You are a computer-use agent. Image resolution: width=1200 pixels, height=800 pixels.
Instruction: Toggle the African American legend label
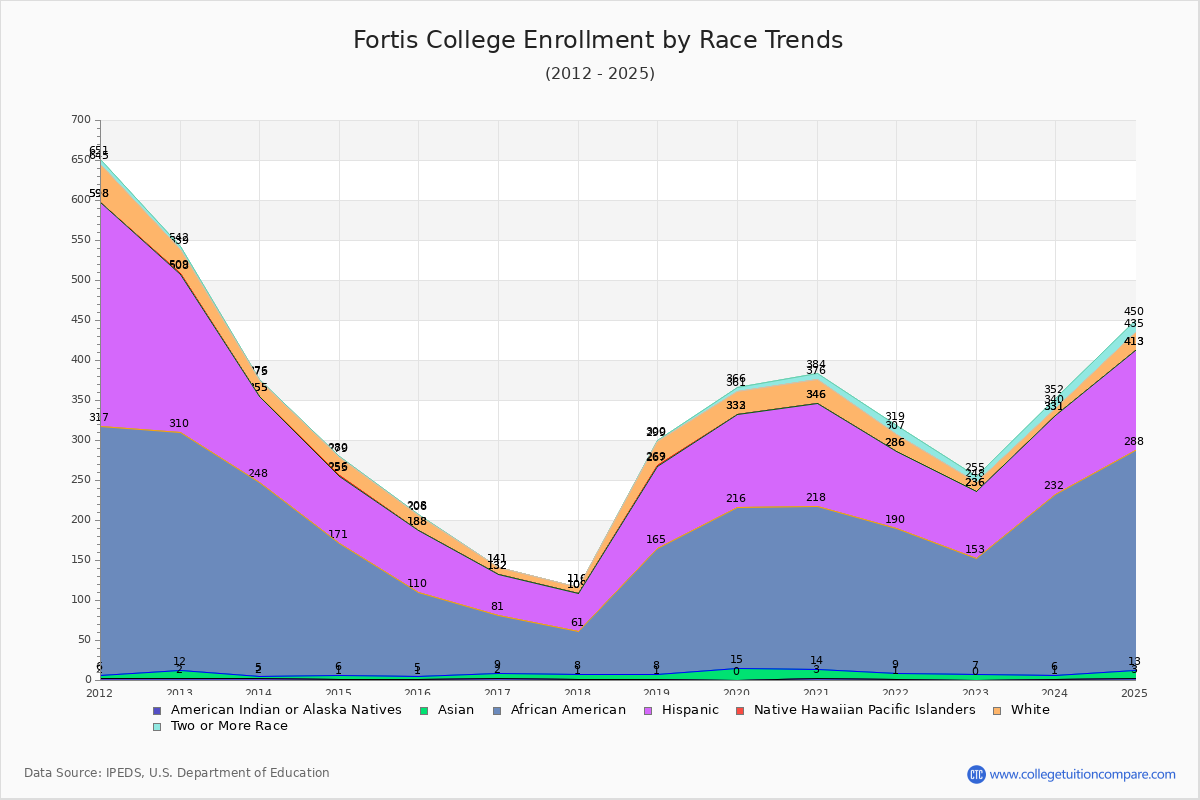click(x=568, y=710)
